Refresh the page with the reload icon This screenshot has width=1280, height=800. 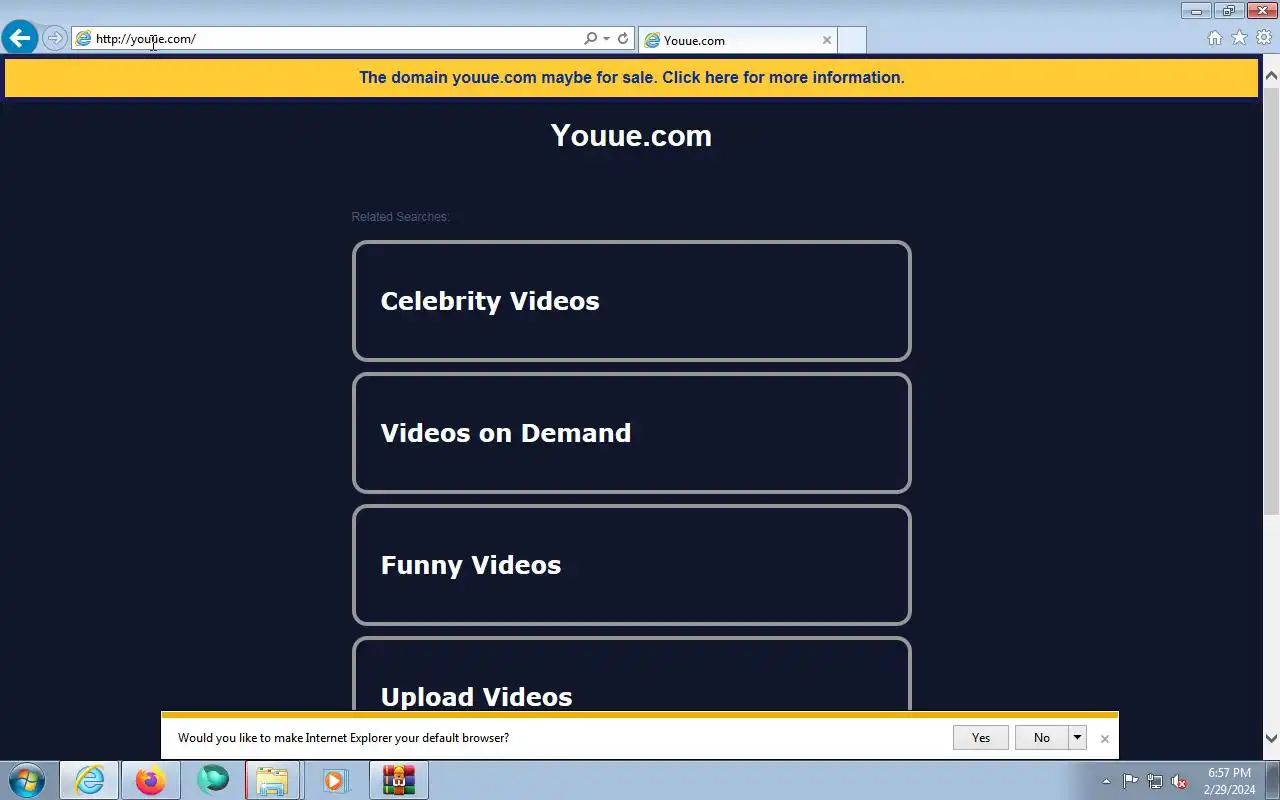click(623, 39)
